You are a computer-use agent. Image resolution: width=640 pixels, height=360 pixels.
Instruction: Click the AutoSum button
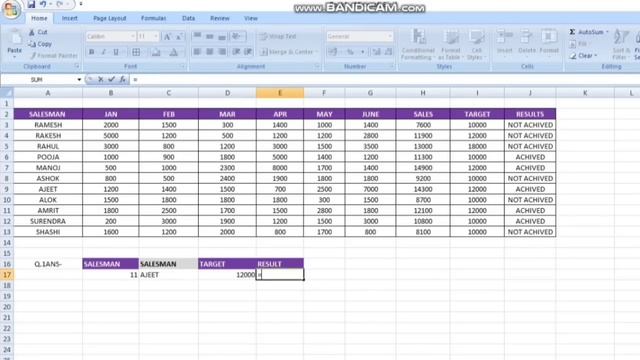586,32
